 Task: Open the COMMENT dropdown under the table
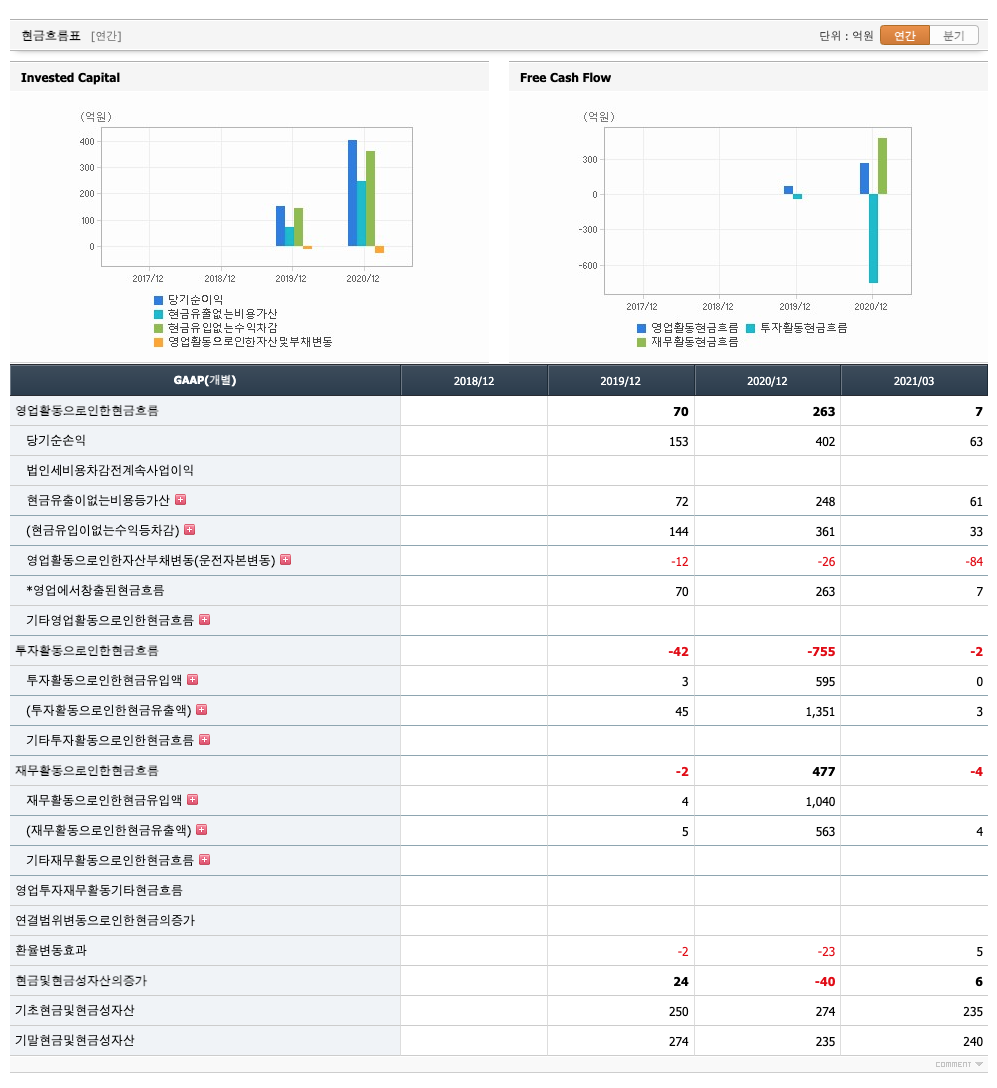click(x=959, y=1064)
